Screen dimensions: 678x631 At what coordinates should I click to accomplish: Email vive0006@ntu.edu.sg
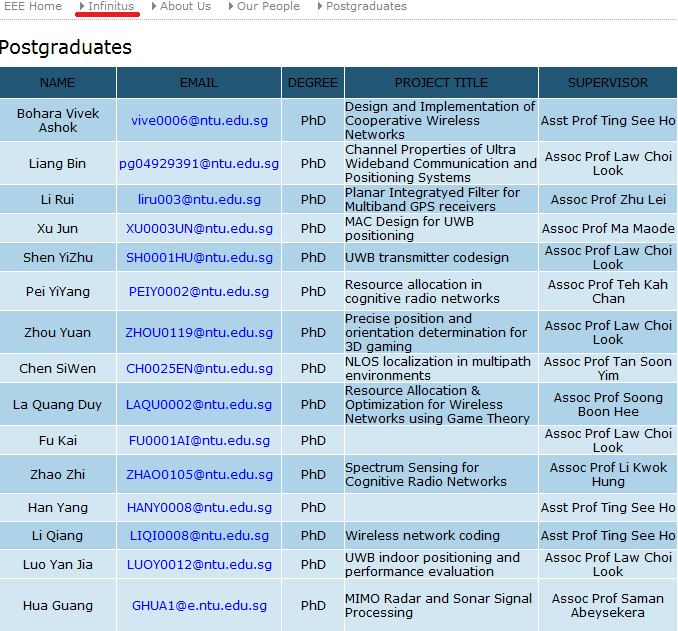coord(199,121)
